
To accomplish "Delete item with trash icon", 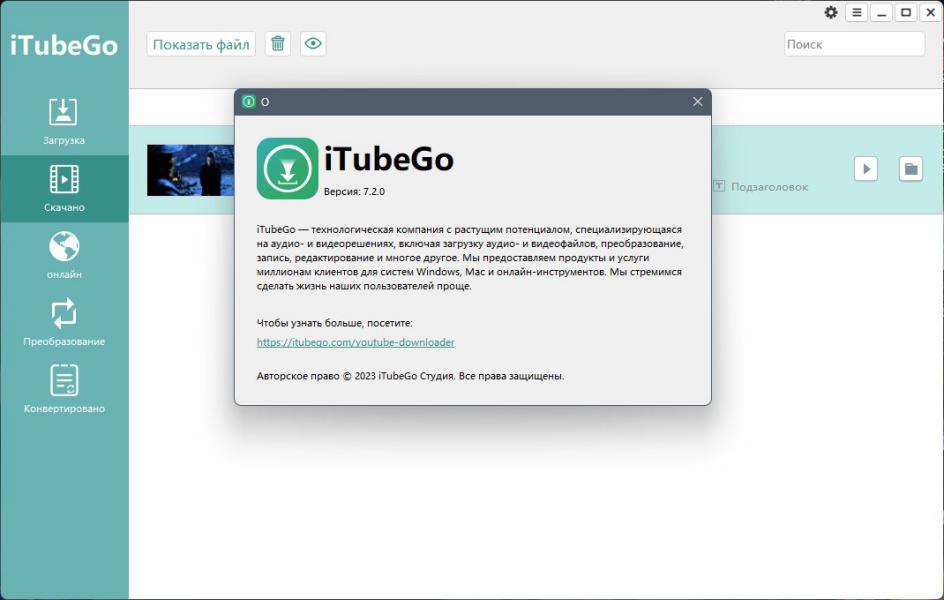I will coord(278,44).
